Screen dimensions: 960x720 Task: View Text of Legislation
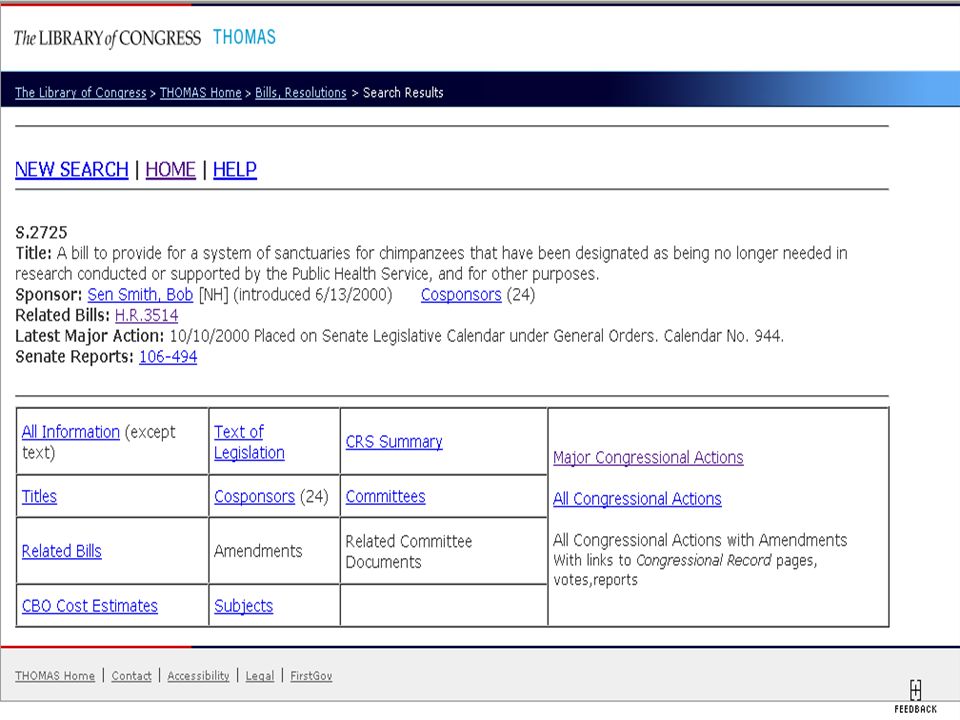point(249,442)
